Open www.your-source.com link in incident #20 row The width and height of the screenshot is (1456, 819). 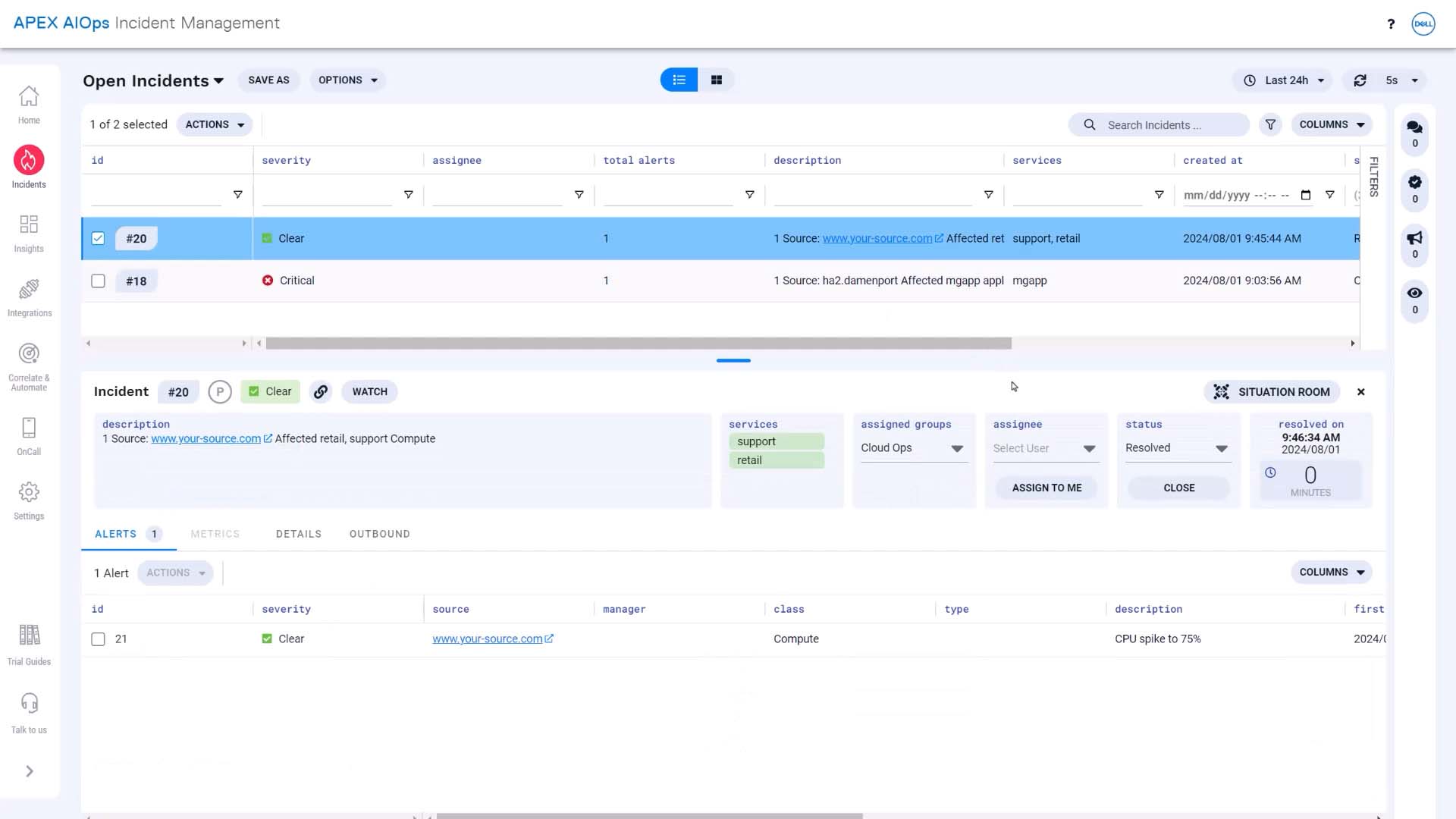(x=877, y=238)
